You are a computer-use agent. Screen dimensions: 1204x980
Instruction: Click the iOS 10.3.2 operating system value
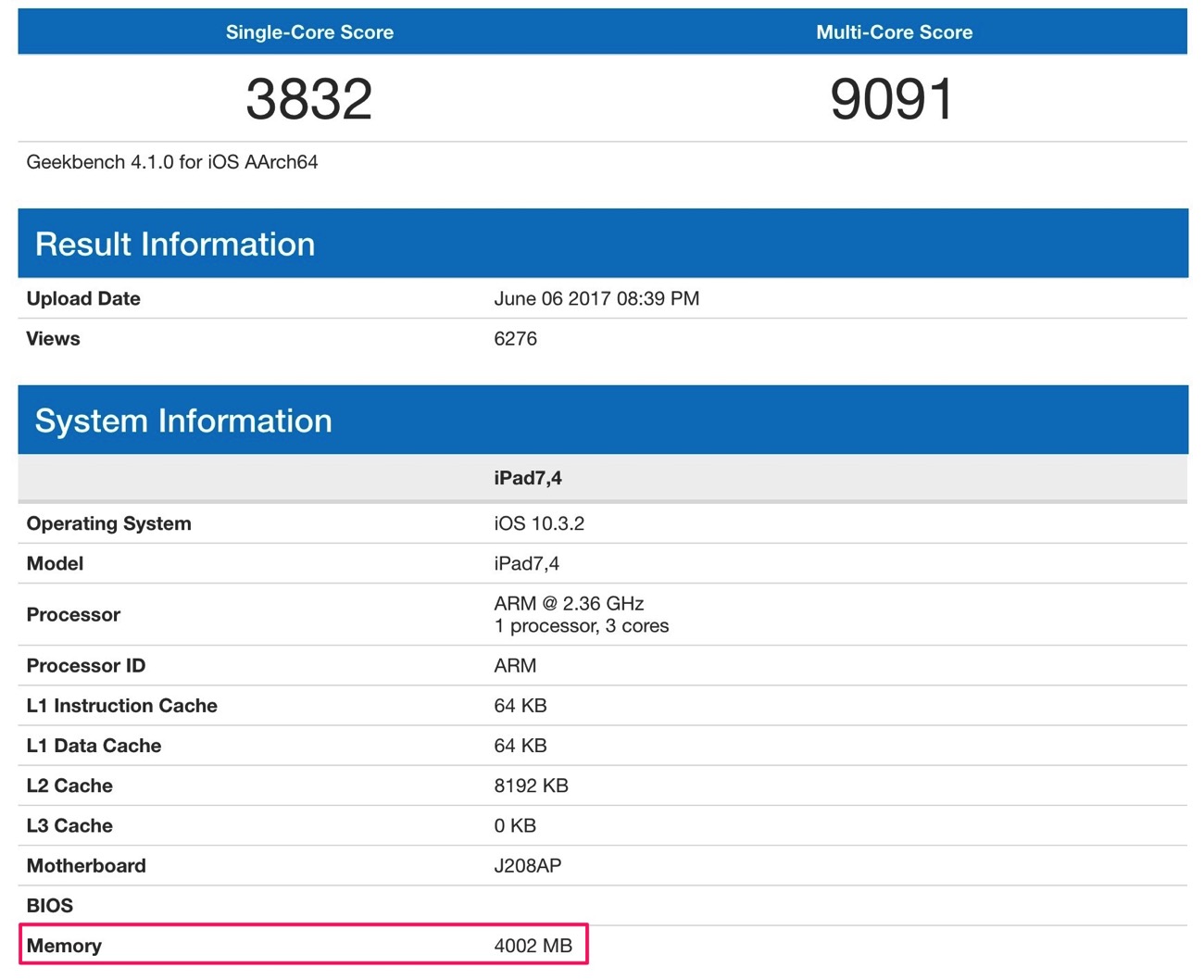[539, 523]
